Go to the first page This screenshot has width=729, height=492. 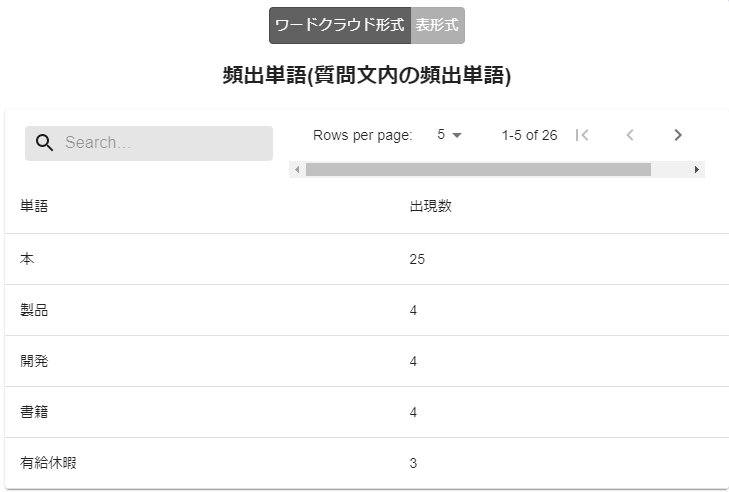coord(583,135)
